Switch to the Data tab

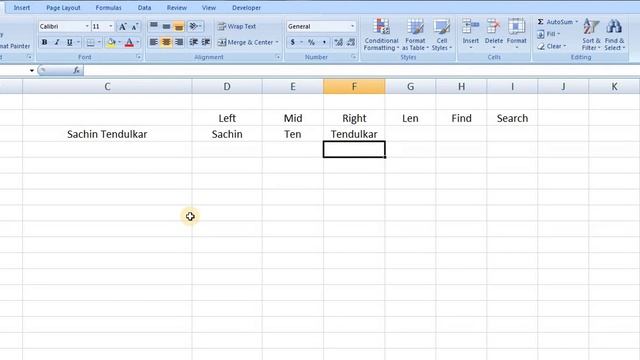(144, 8)
